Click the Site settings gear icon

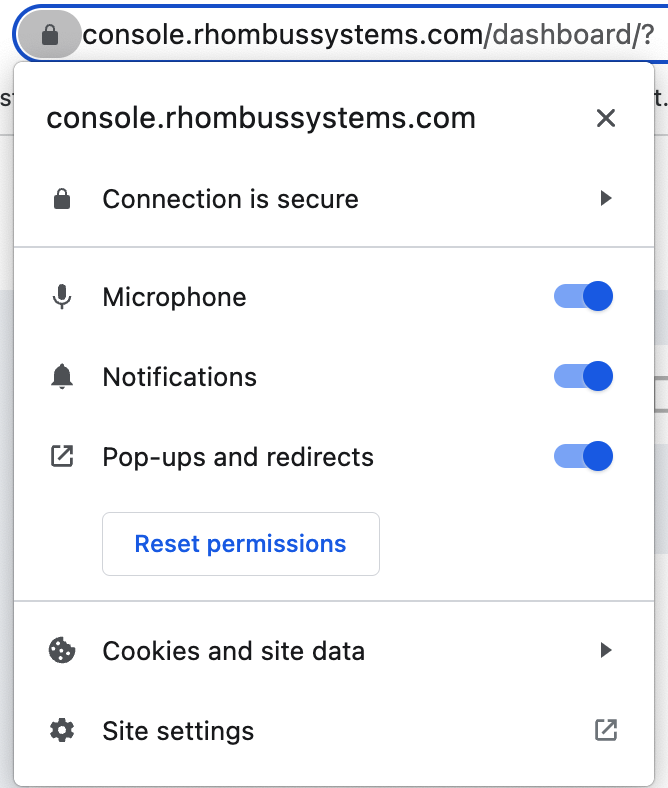coord(62,730)
